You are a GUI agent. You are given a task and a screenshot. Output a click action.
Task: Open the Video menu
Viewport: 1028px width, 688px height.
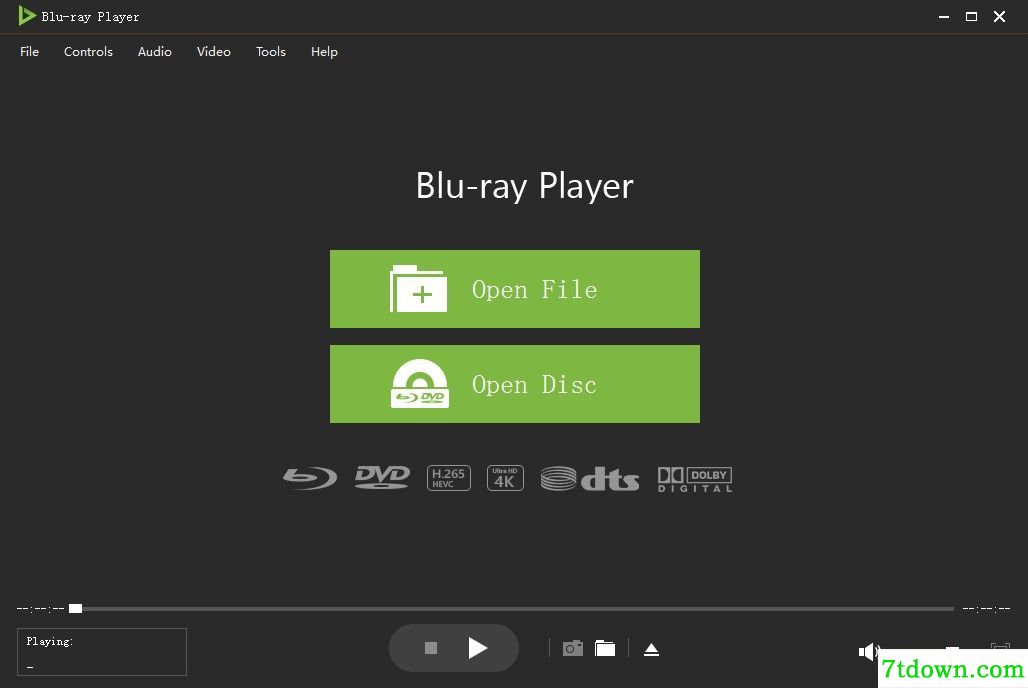pyautogui.click(x=214, y=52)
